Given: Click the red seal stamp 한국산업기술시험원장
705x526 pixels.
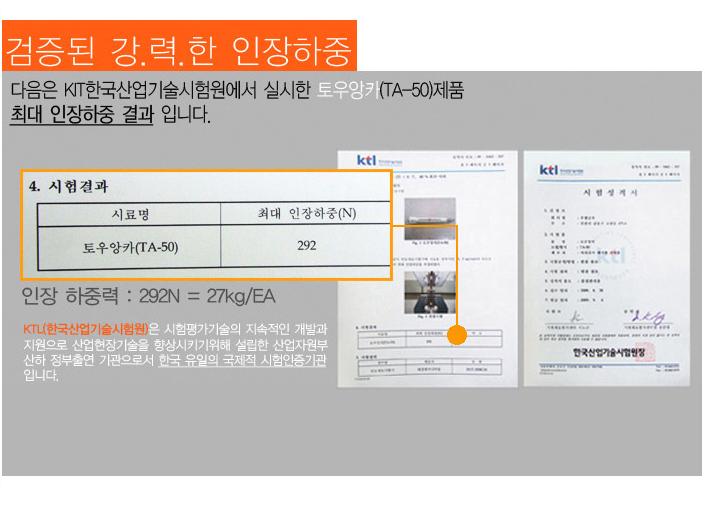Looking at the screenshot, I should 645,352.
